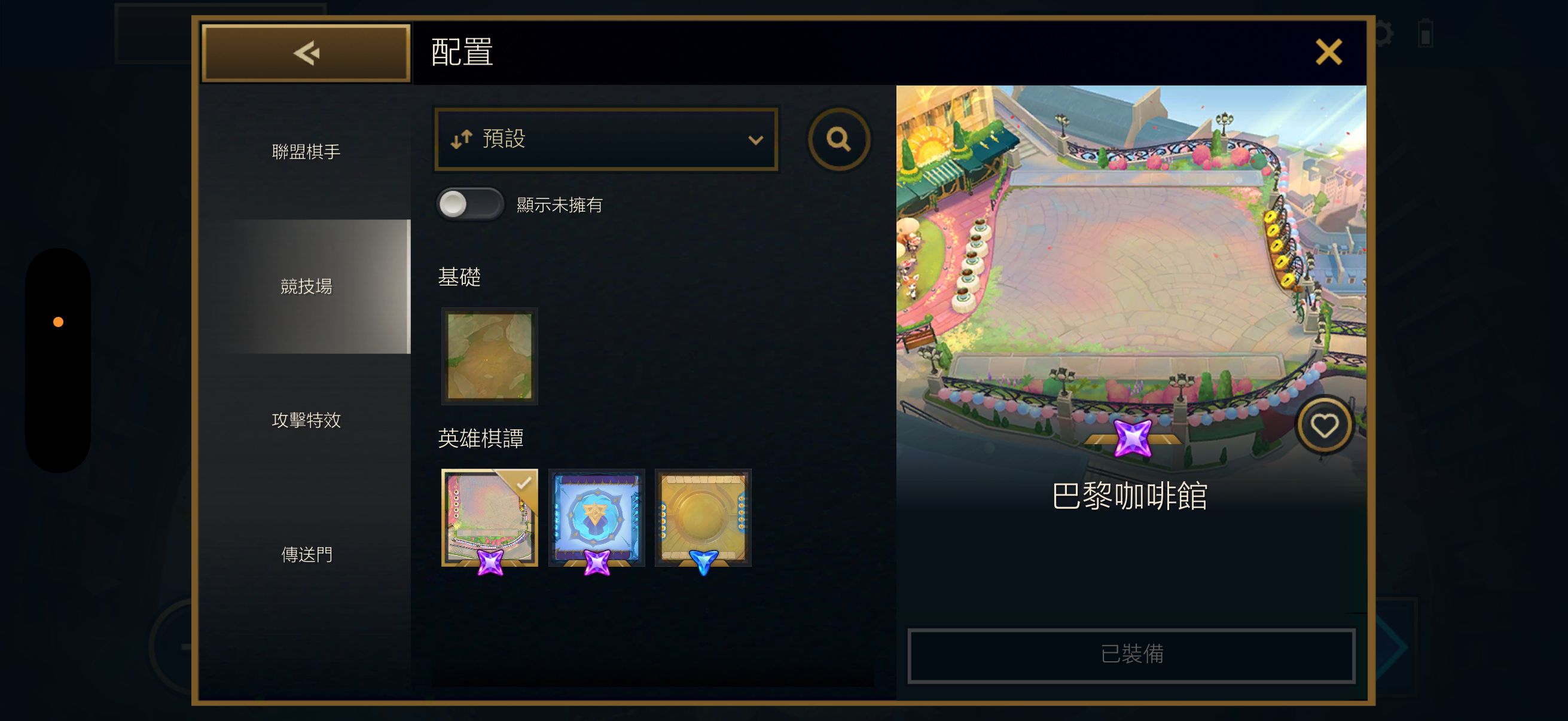This screenshot has width=1568, height=721.
Task: Open the 攻擊特效 tab
Action: pos(306,420)
